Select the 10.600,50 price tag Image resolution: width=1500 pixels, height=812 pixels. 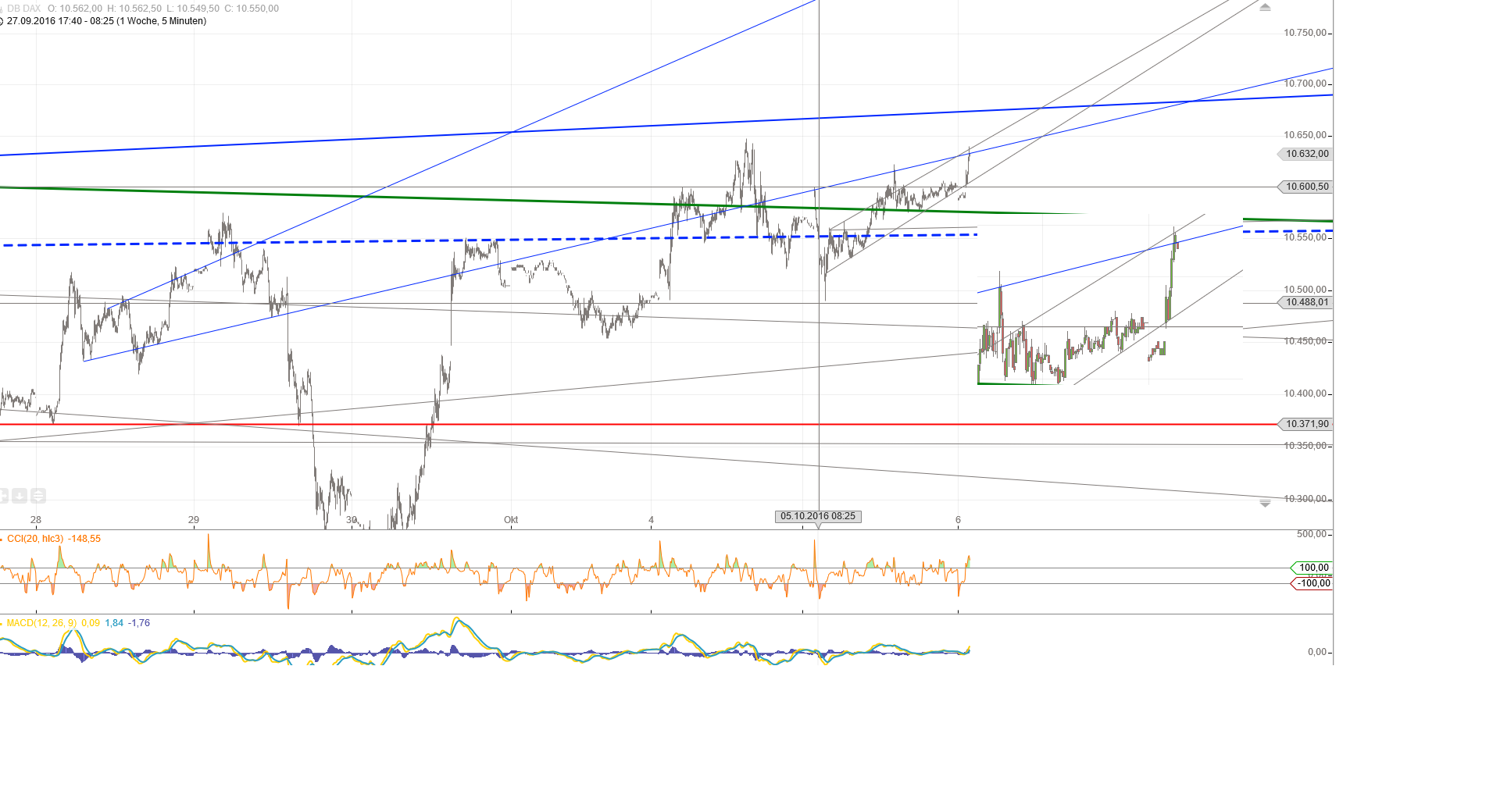[x=1305, y=187]
